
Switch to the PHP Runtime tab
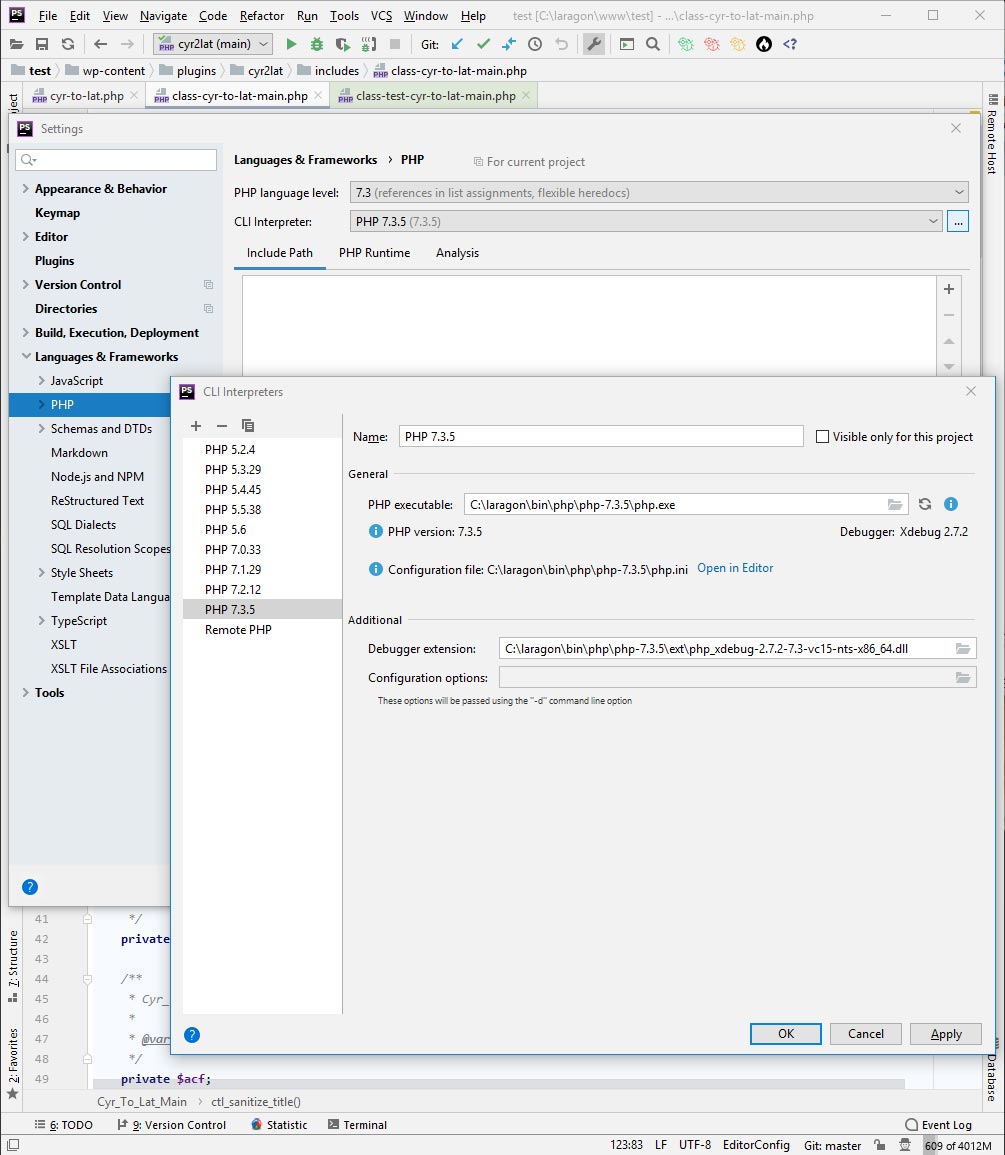374,253
